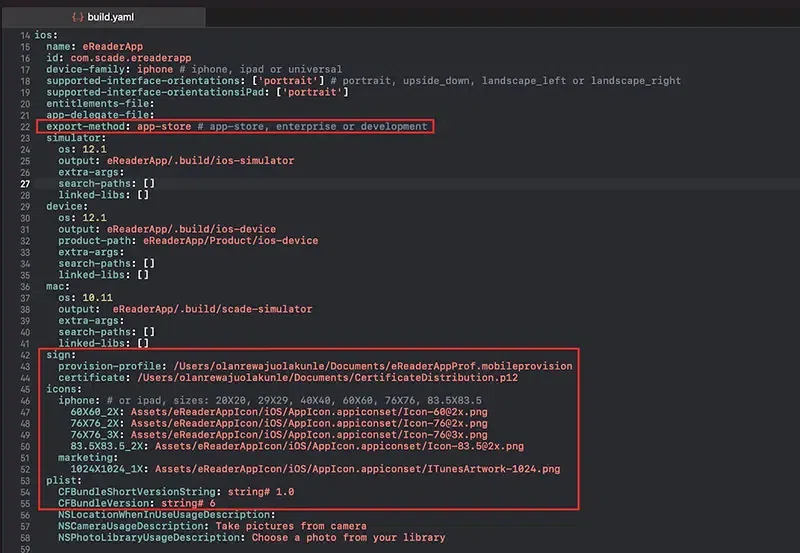The height and width of the screenshot is (553, 800).
Task: Click the provision-profile path ending in .mobileprovision
Action: [373, 366]
